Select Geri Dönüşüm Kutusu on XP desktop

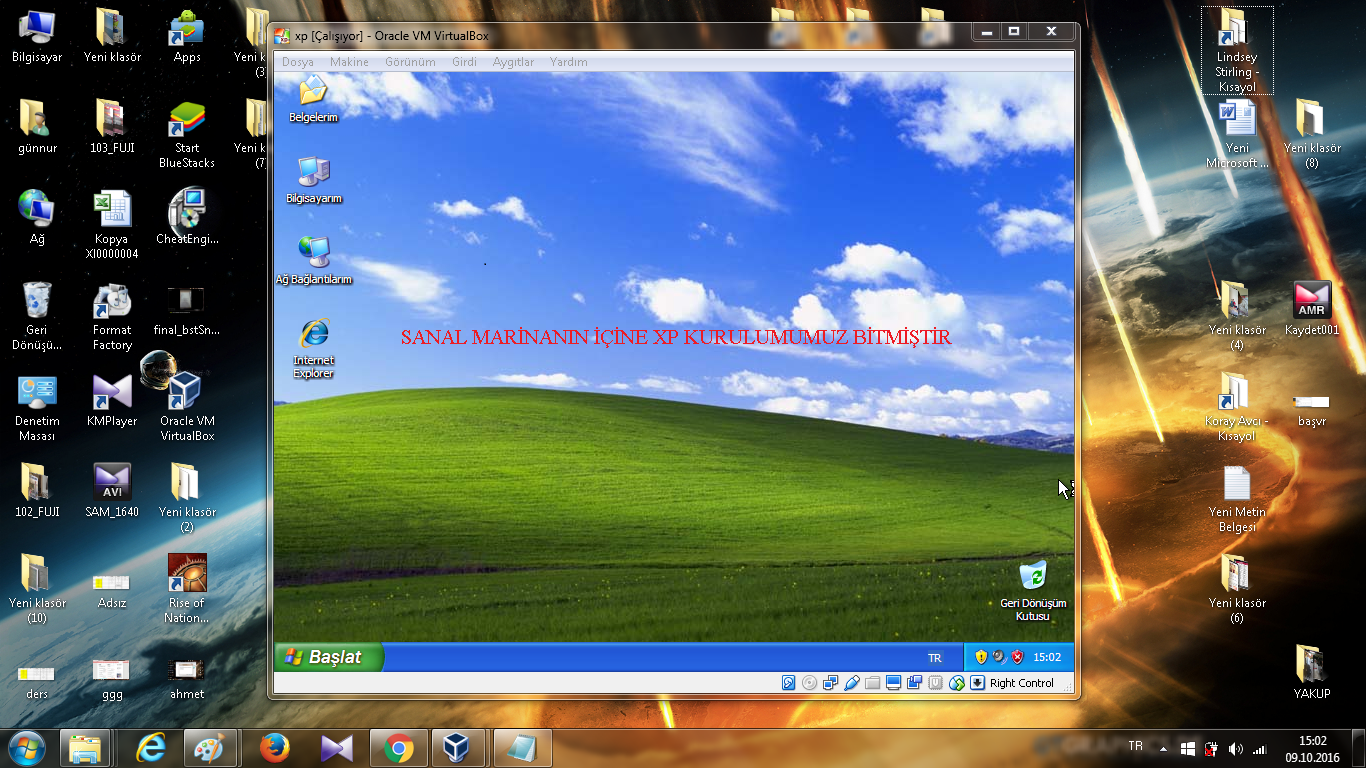pyautogui.click(x=1033, y=591)
